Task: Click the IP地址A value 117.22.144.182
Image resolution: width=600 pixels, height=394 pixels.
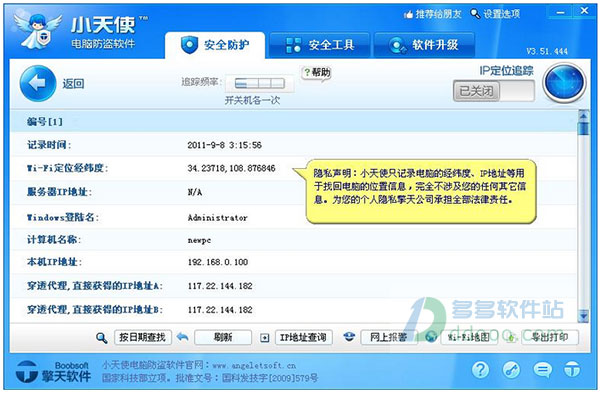Action: [x=220, y=286]
